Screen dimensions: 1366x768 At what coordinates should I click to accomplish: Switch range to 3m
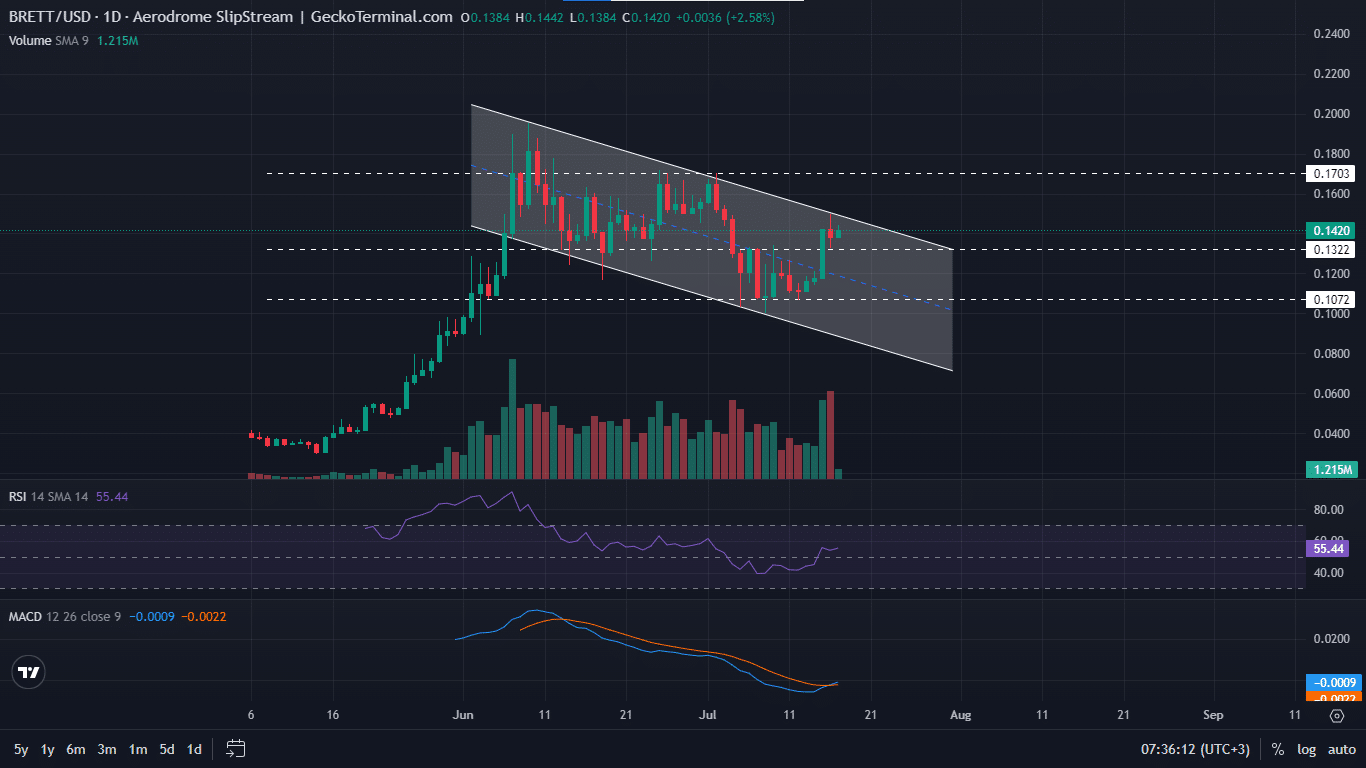click(107, 749)
